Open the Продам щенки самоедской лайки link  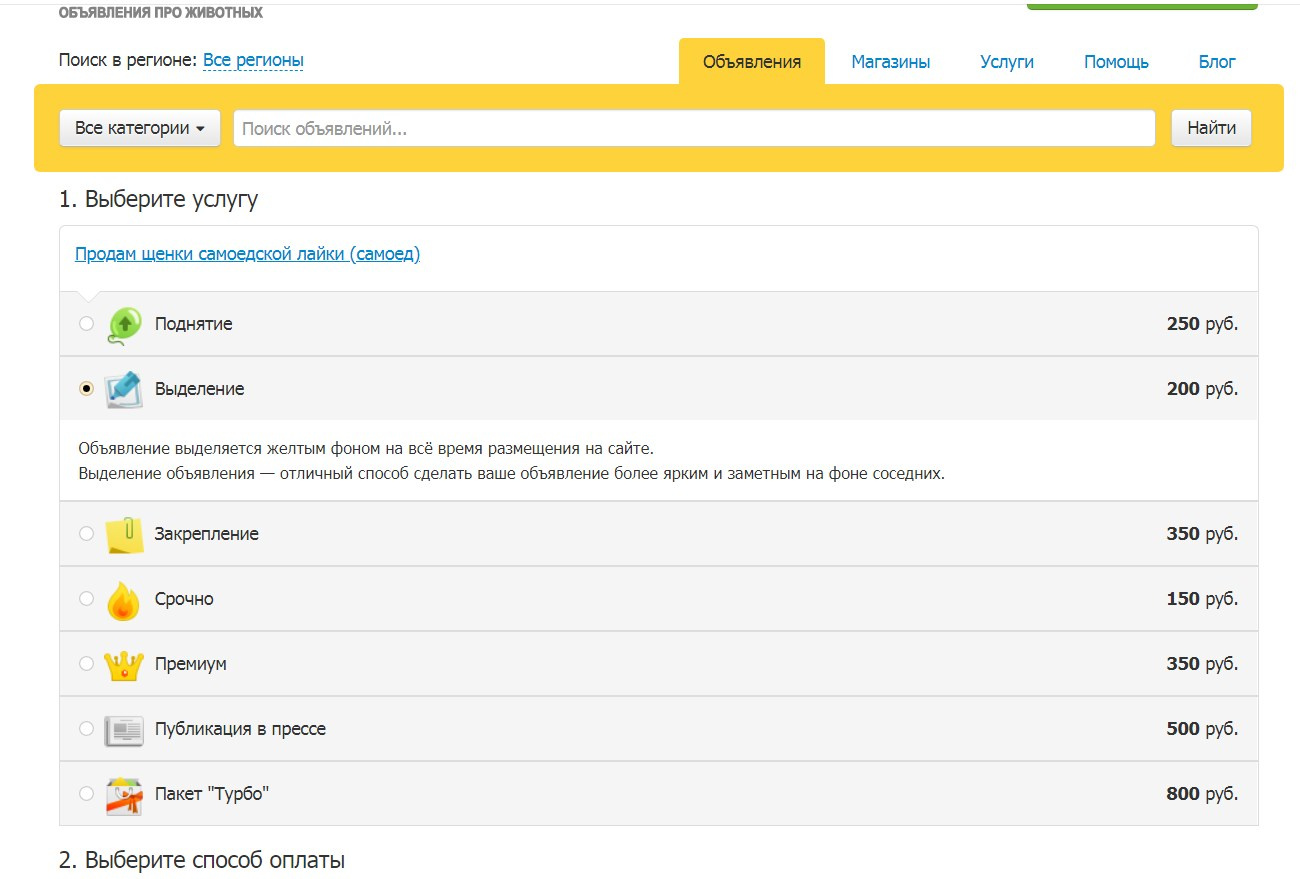pyautogui.click(x=247, y=254)
